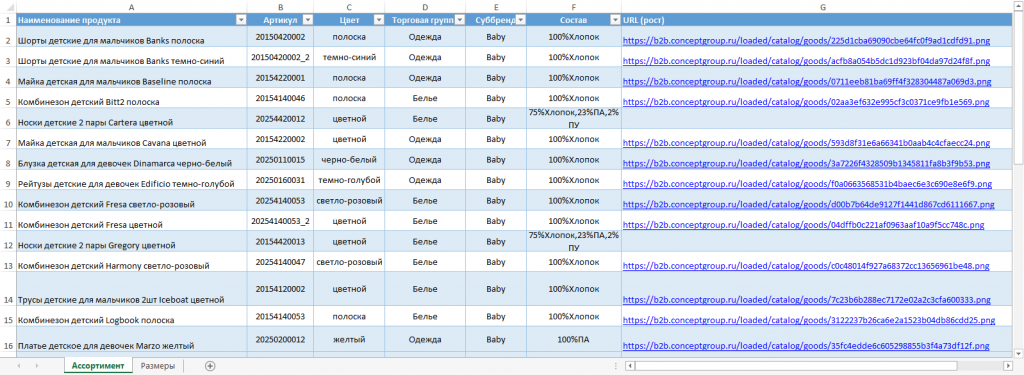Switch to the Ассортимент sheet tab
The height and width of the screenshot is (375, 1024).
point(97,366)
